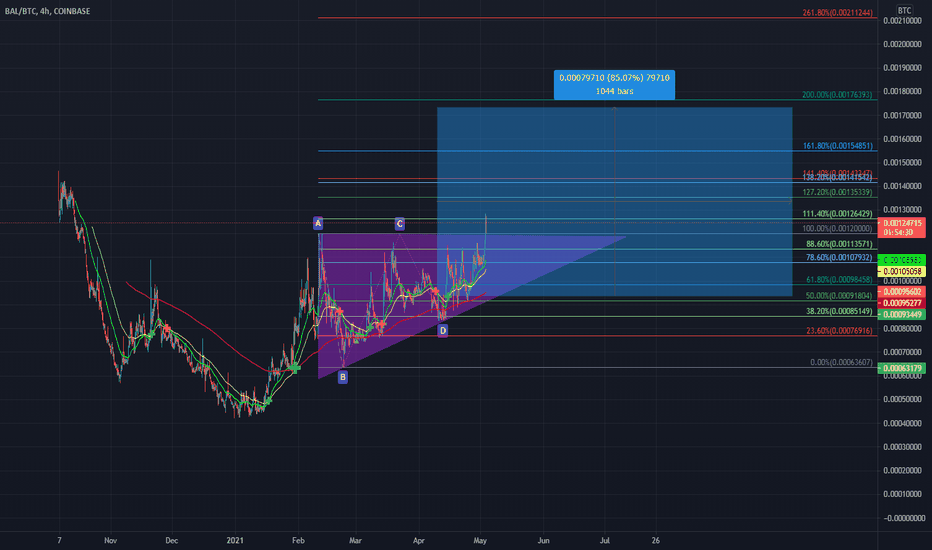Screen dimensions: 932x550
Task: Click the 0.00150000 price axis label
Action: 902,163
